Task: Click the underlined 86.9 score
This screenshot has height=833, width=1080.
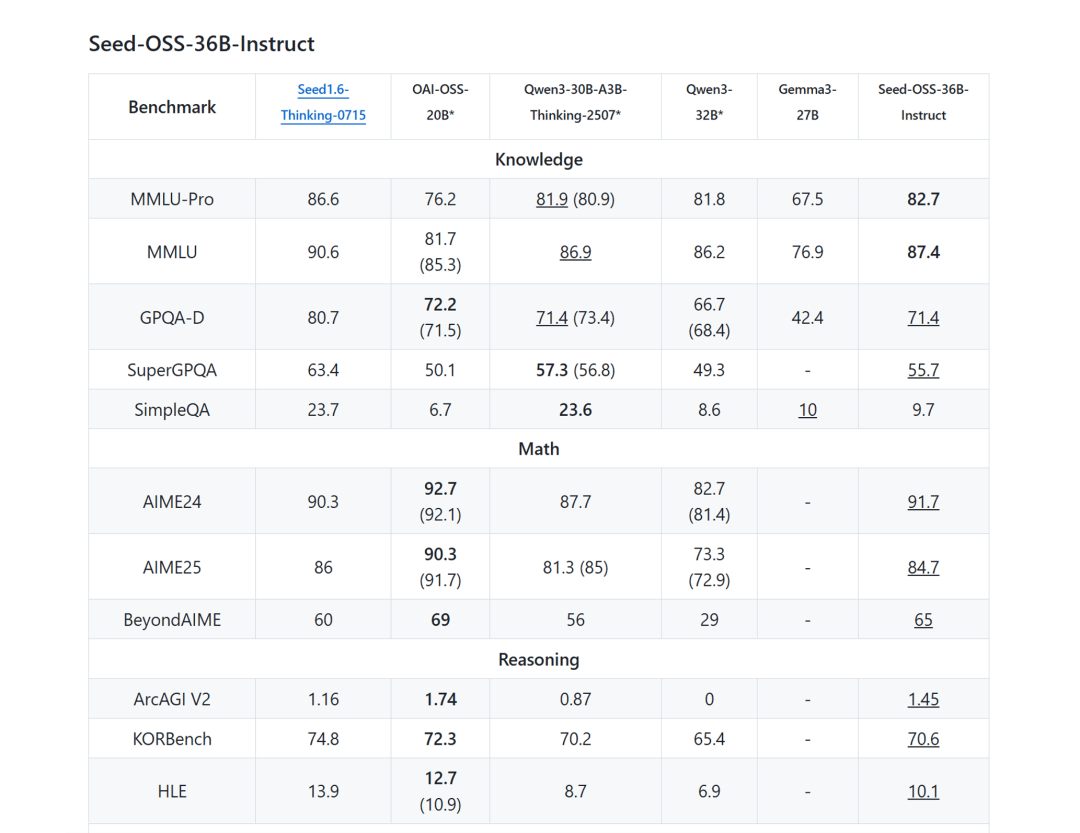Action: tap(575, 252)
